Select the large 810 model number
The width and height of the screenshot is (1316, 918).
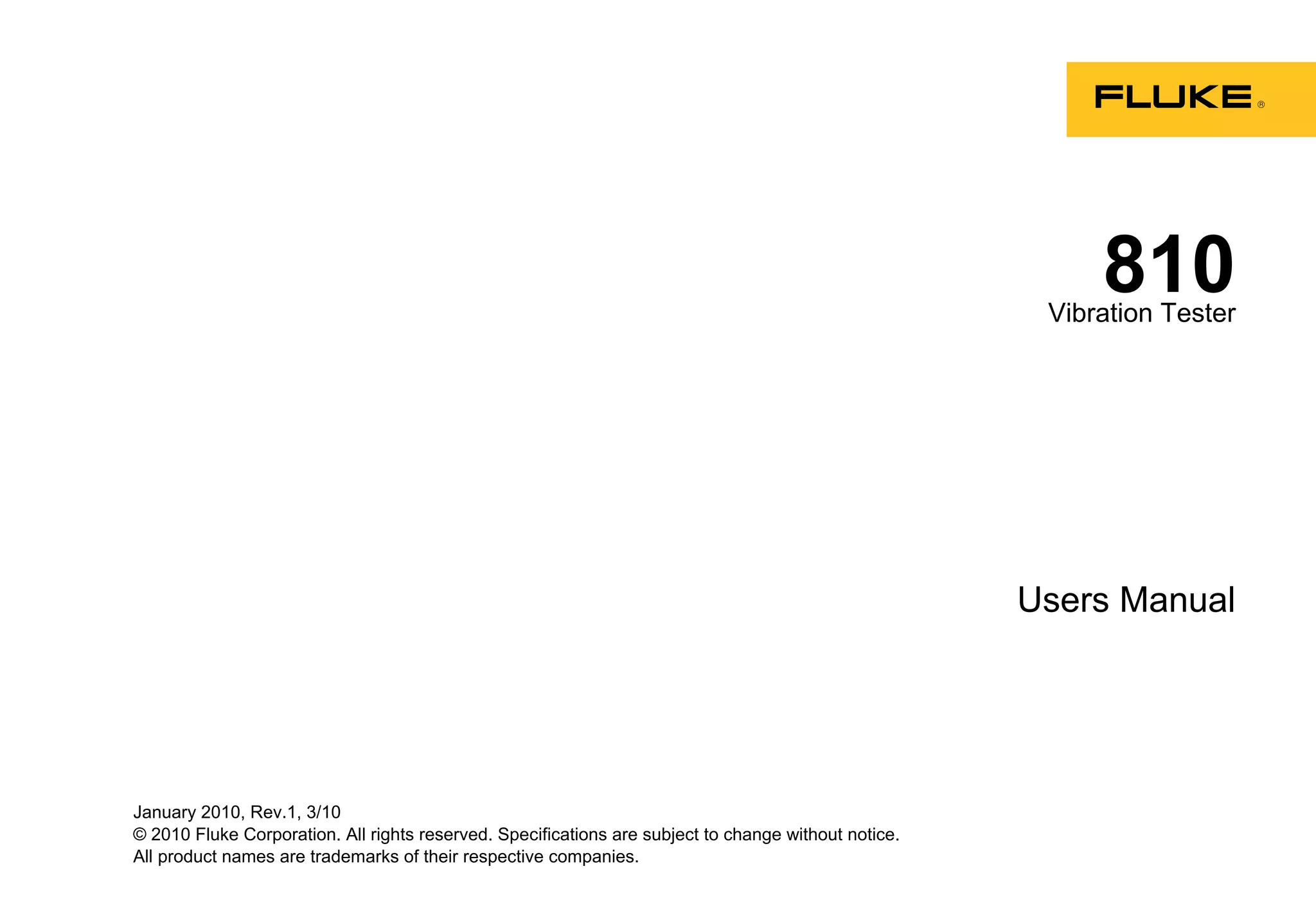click(x=1169, y=264)
